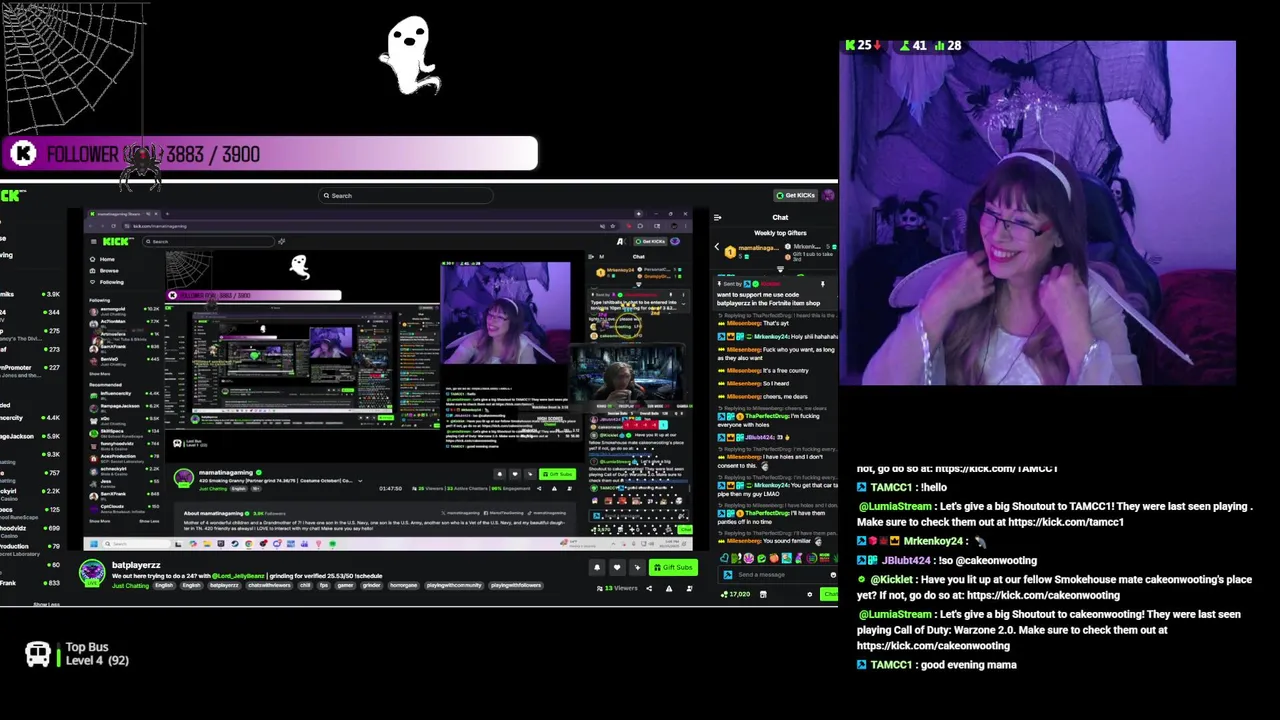Screen dimensions: 1280x720
Task: Click the main Kick search field
Action: (406, 195)
